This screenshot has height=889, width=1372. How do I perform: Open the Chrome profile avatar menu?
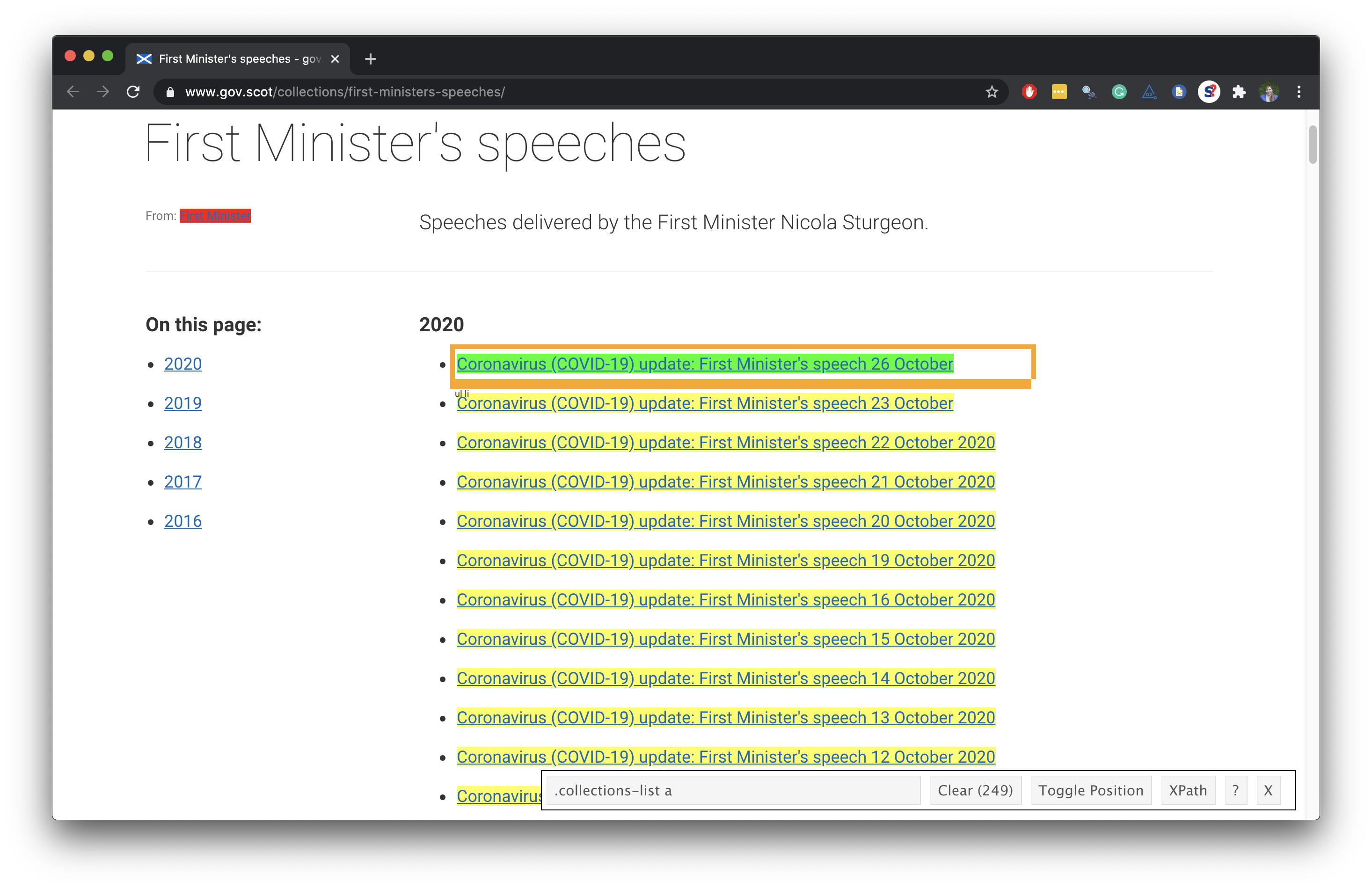click(1269, 92)
